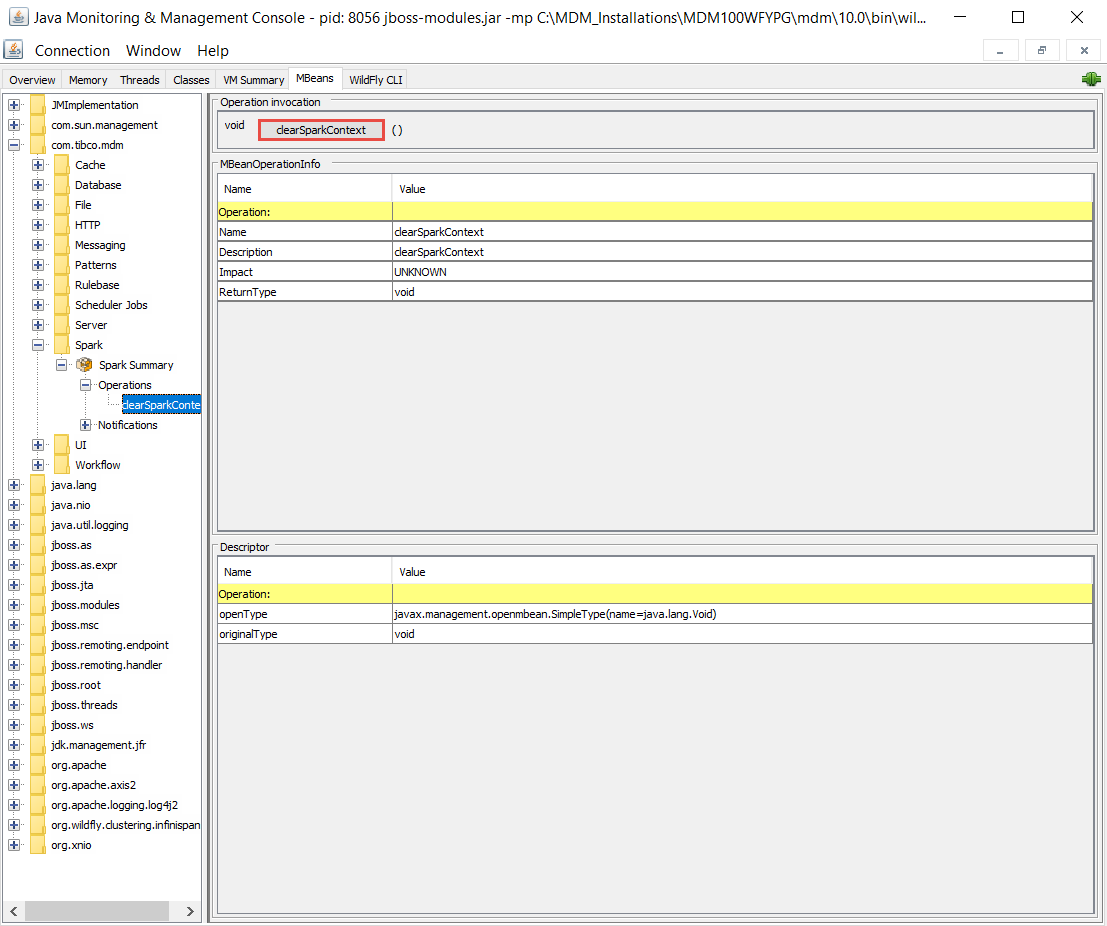This screenshot has height=926, width=1107.
Task: Click the internal frame restore icon
Action: pyautogui.click(x=1041, y=50)
